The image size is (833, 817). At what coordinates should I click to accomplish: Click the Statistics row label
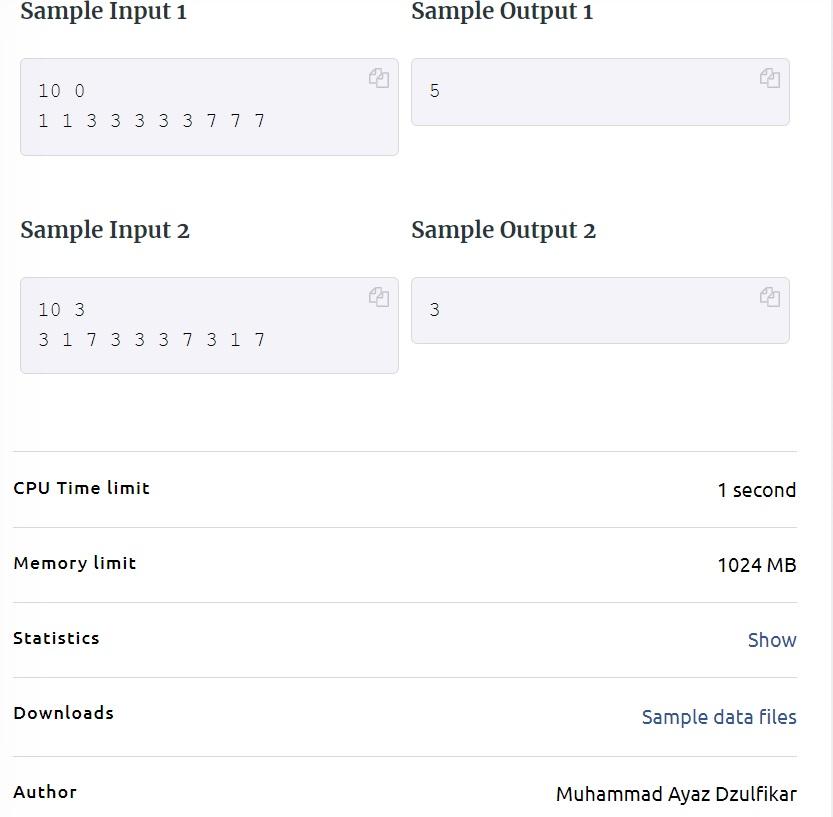click(56, 638)
